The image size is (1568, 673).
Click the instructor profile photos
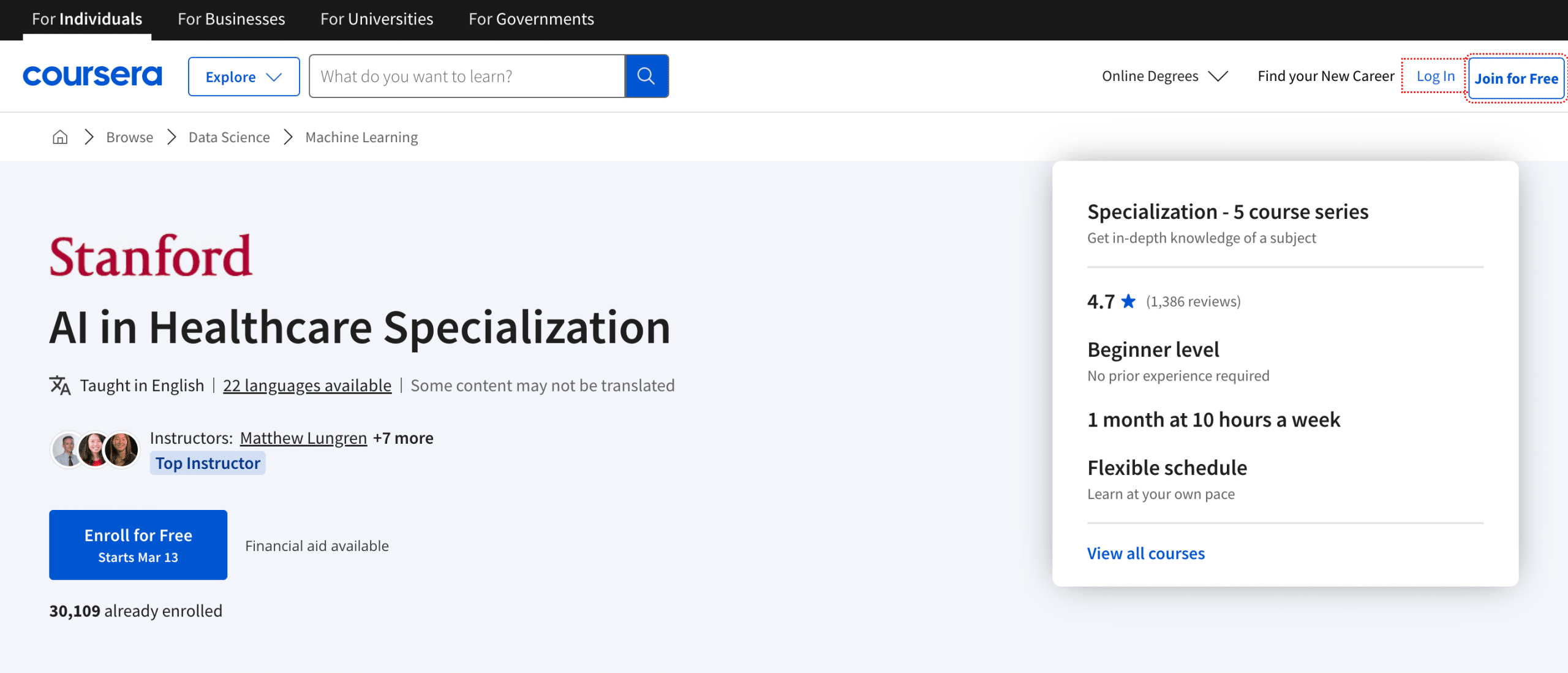[95, 449]
